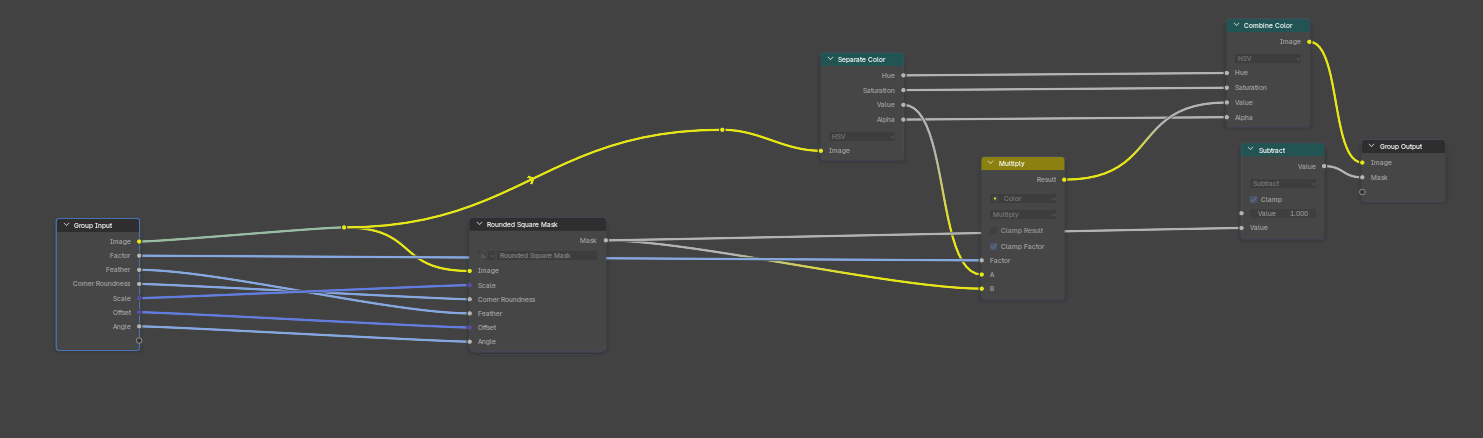Click the empty socket on Group Output
This screenshot has height=438, width=1483.
pyautogui.click(x=1362, y=192)
